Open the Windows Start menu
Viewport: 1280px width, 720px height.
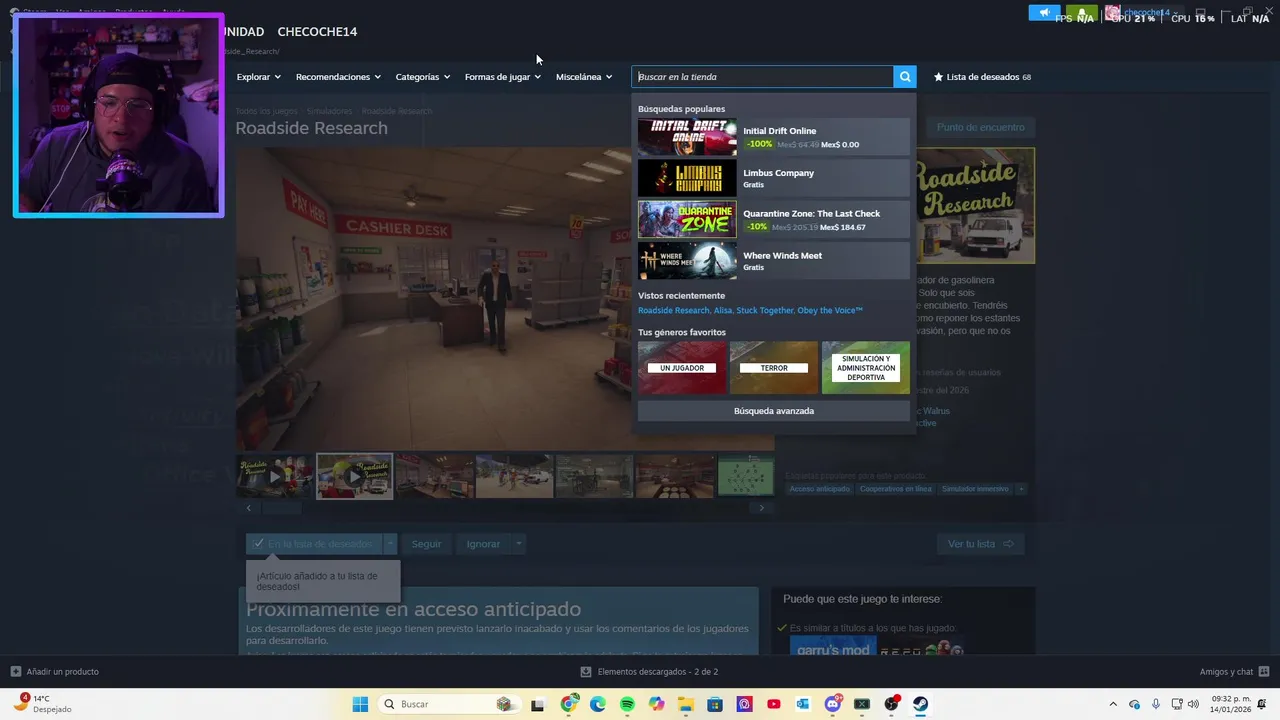click(x=360, y=704)
